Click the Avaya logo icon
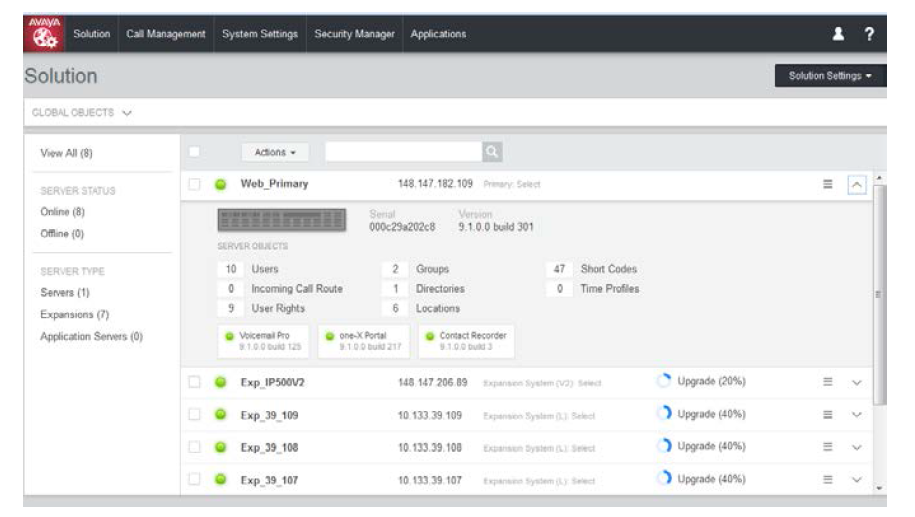 (x=44, y=33)
